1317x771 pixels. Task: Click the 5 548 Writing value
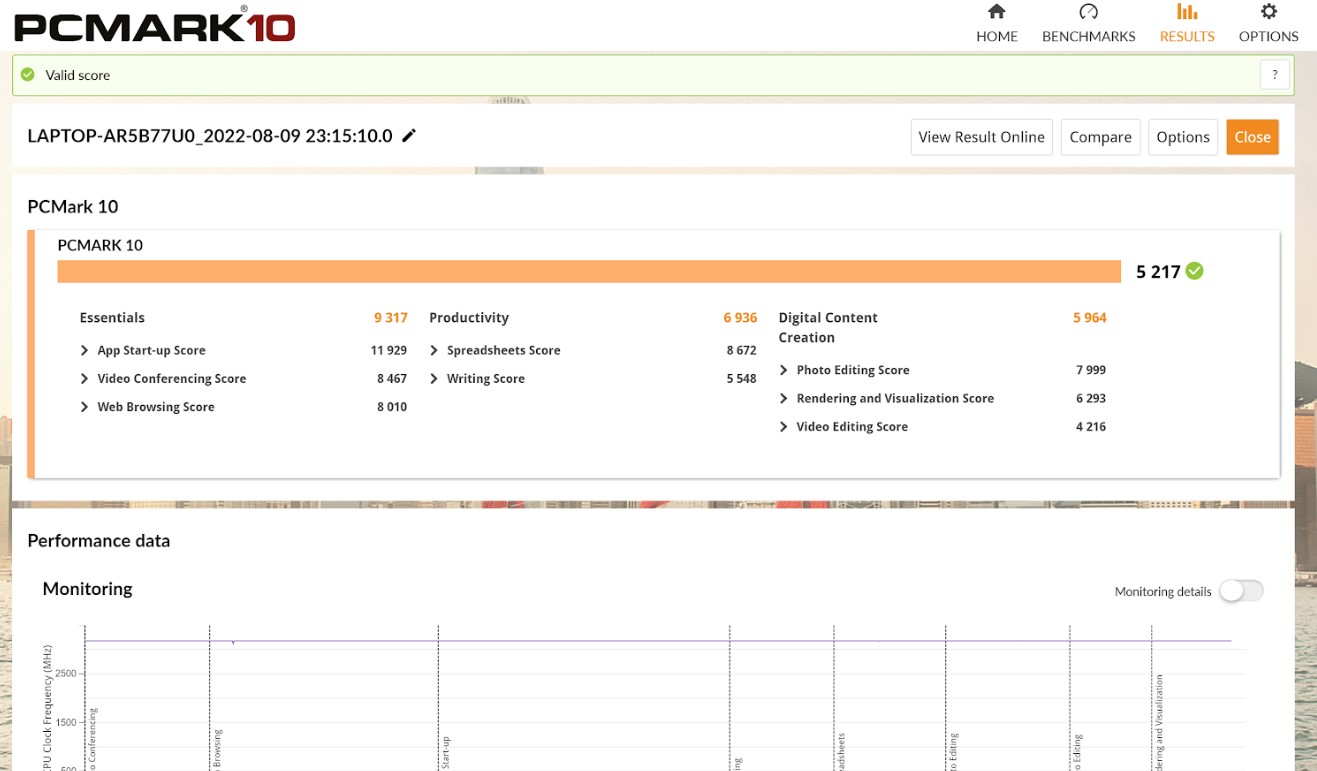coord(742,379)
